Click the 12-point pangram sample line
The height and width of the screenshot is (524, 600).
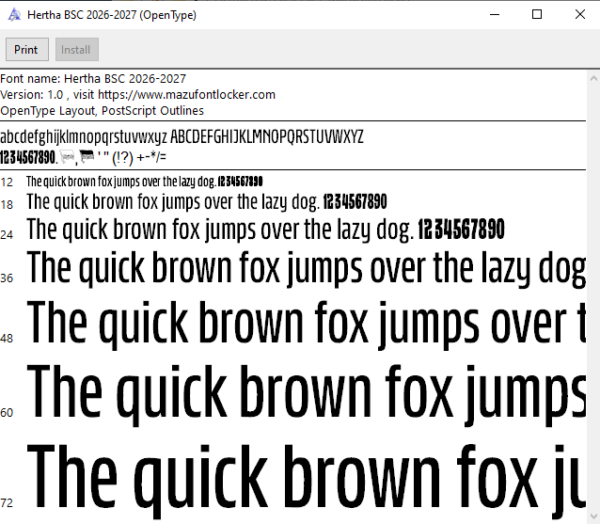tap(144, 182)
